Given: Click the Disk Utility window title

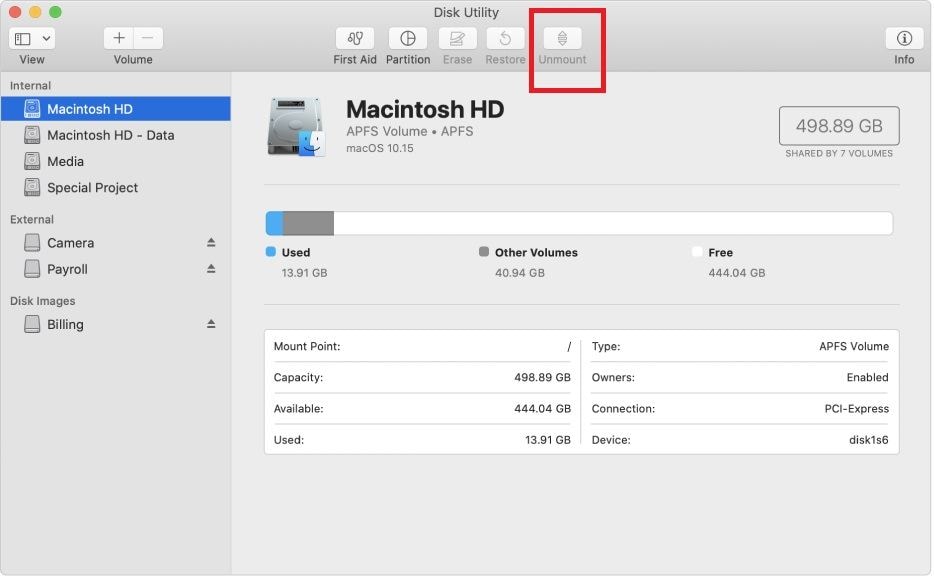Looking at the screenshot, I should (466, 13).
